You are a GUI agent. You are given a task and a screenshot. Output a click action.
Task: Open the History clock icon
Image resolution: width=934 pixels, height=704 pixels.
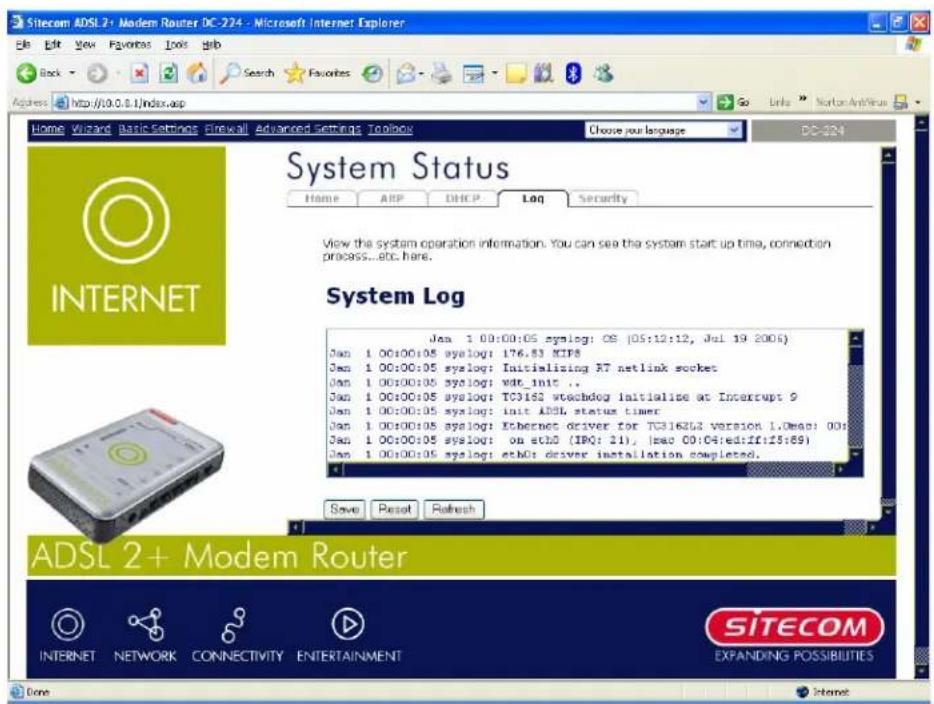coord(373,74)
